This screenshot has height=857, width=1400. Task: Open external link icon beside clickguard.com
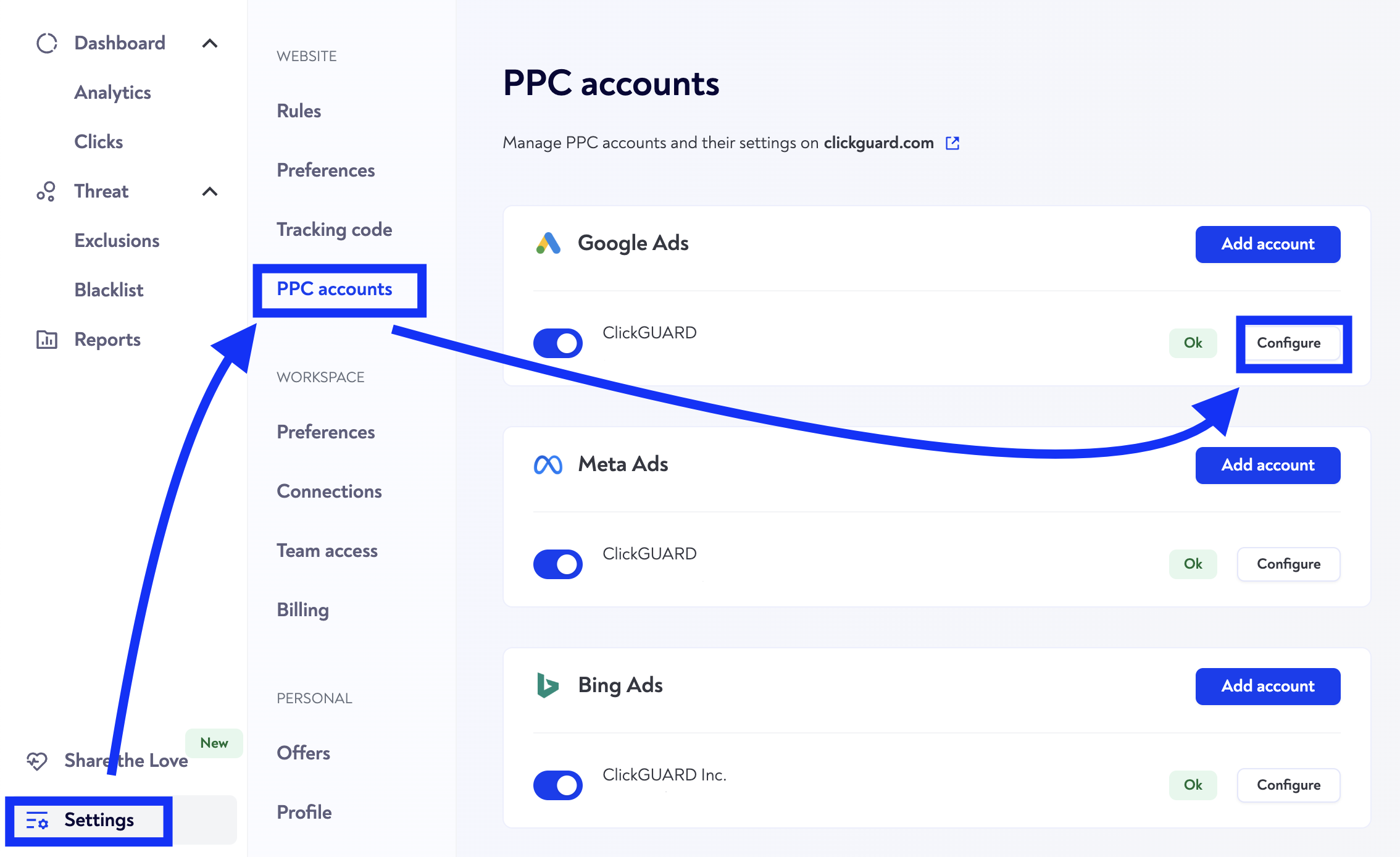(952, 143)
